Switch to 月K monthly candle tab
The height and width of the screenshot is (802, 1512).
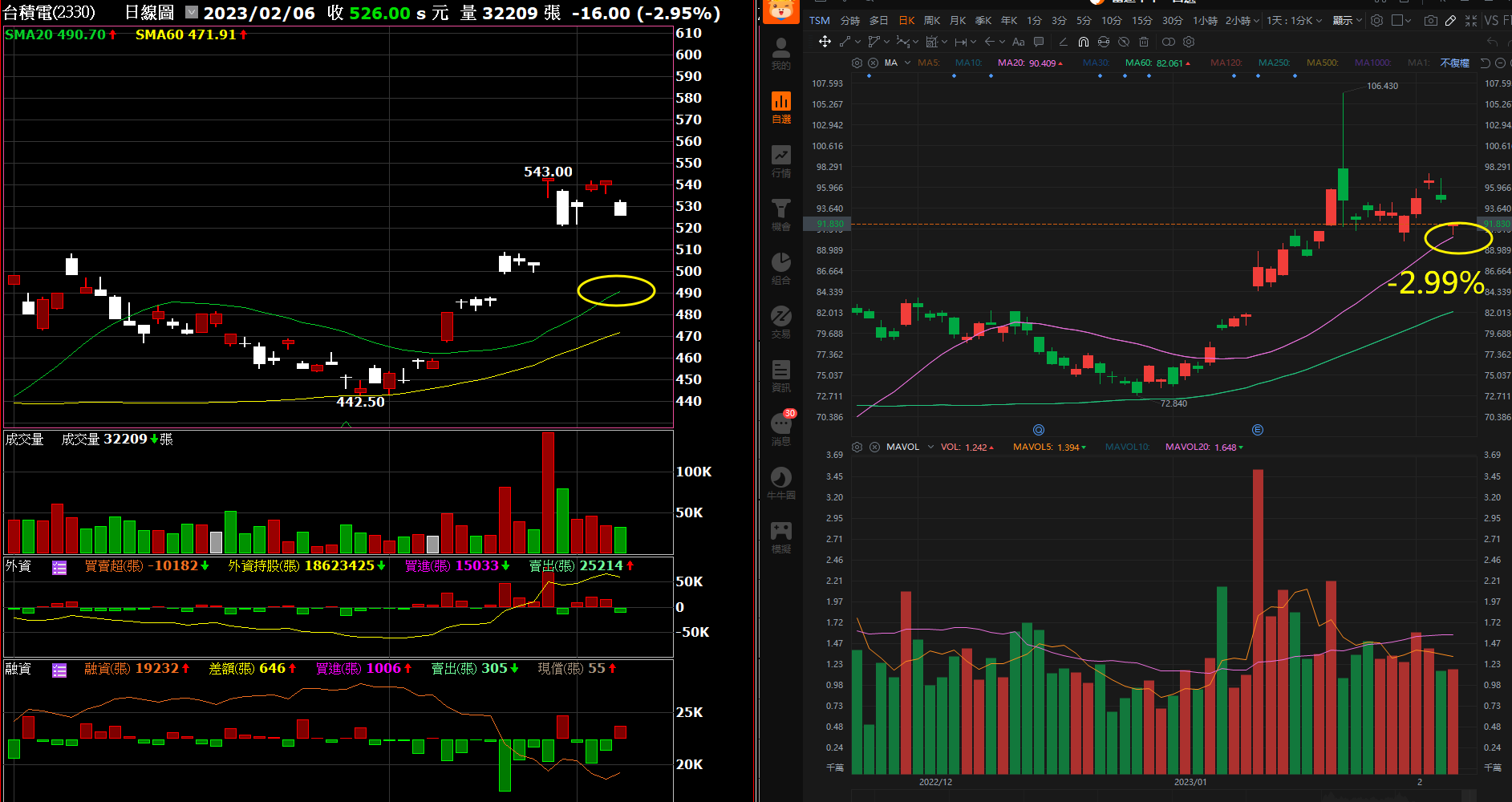[958, 20]
